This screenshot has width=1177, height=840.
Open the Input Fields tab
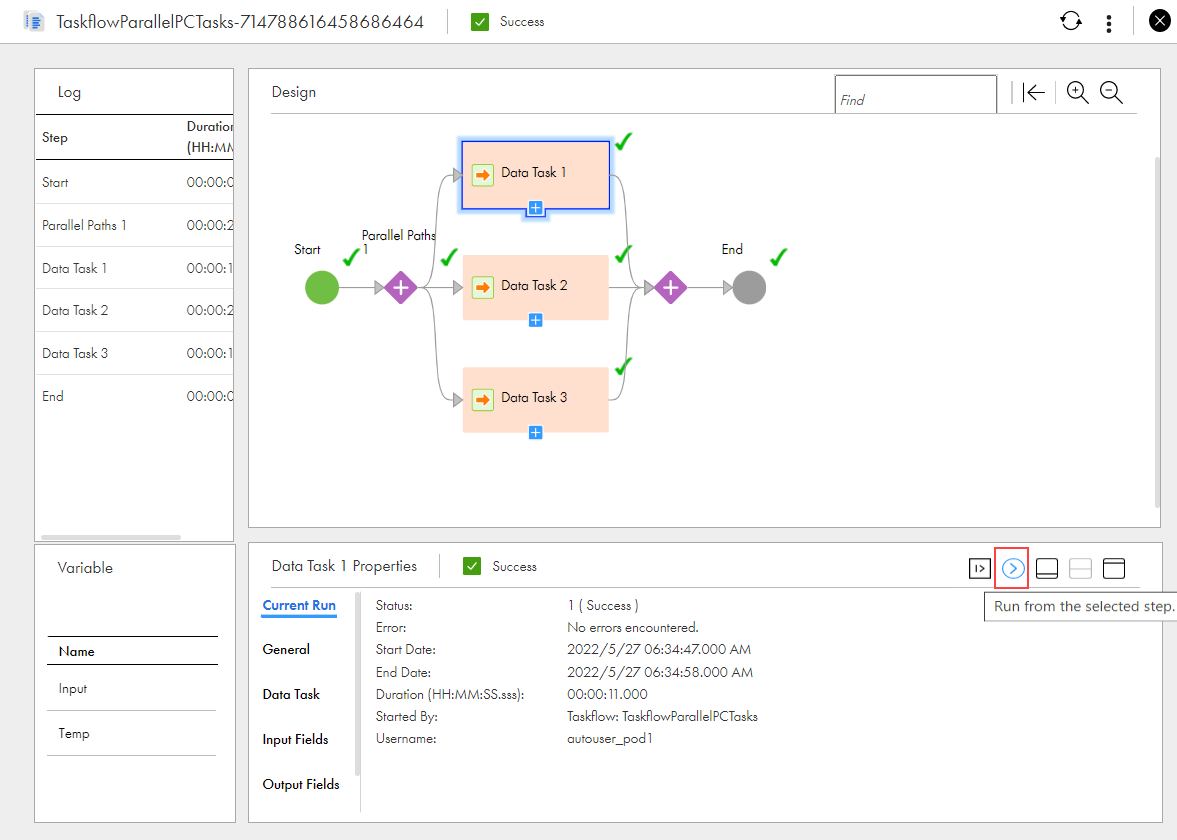click(295, 739)
